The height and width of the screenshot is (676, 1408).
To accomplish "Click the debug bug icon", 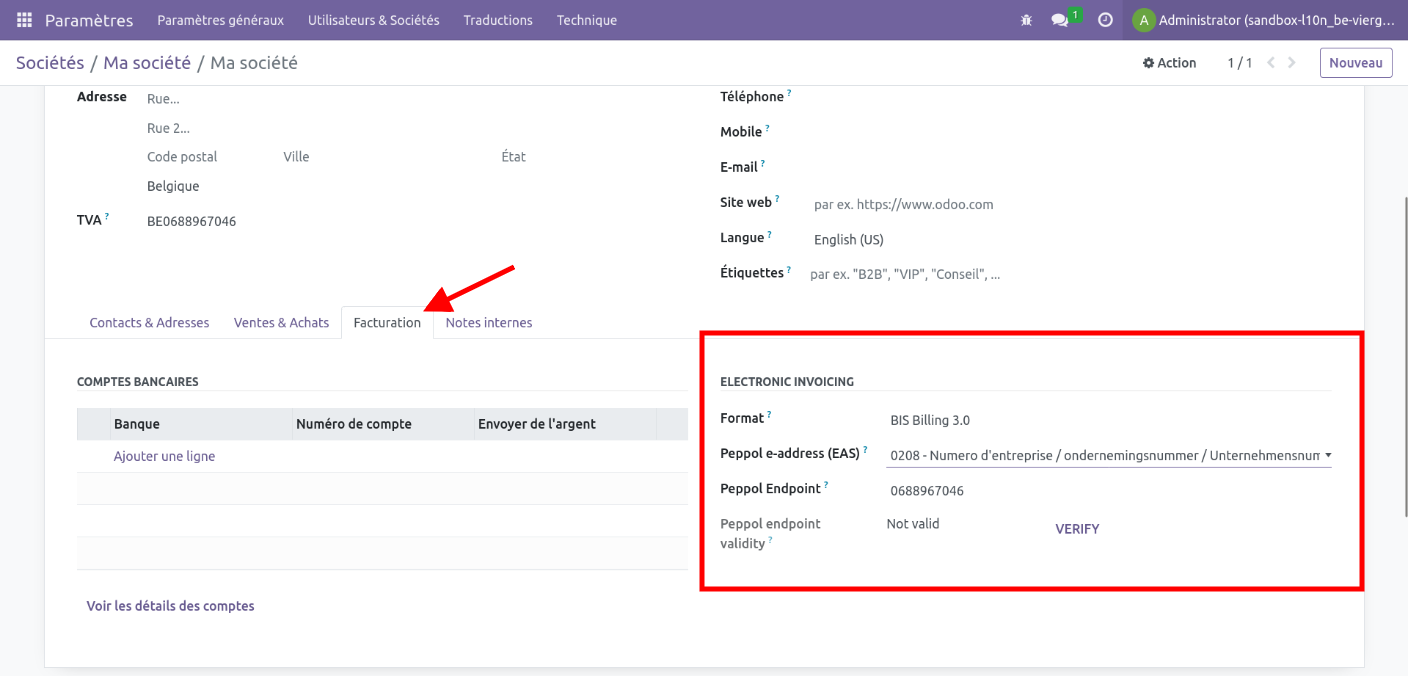I will (x=1026, y=20).
